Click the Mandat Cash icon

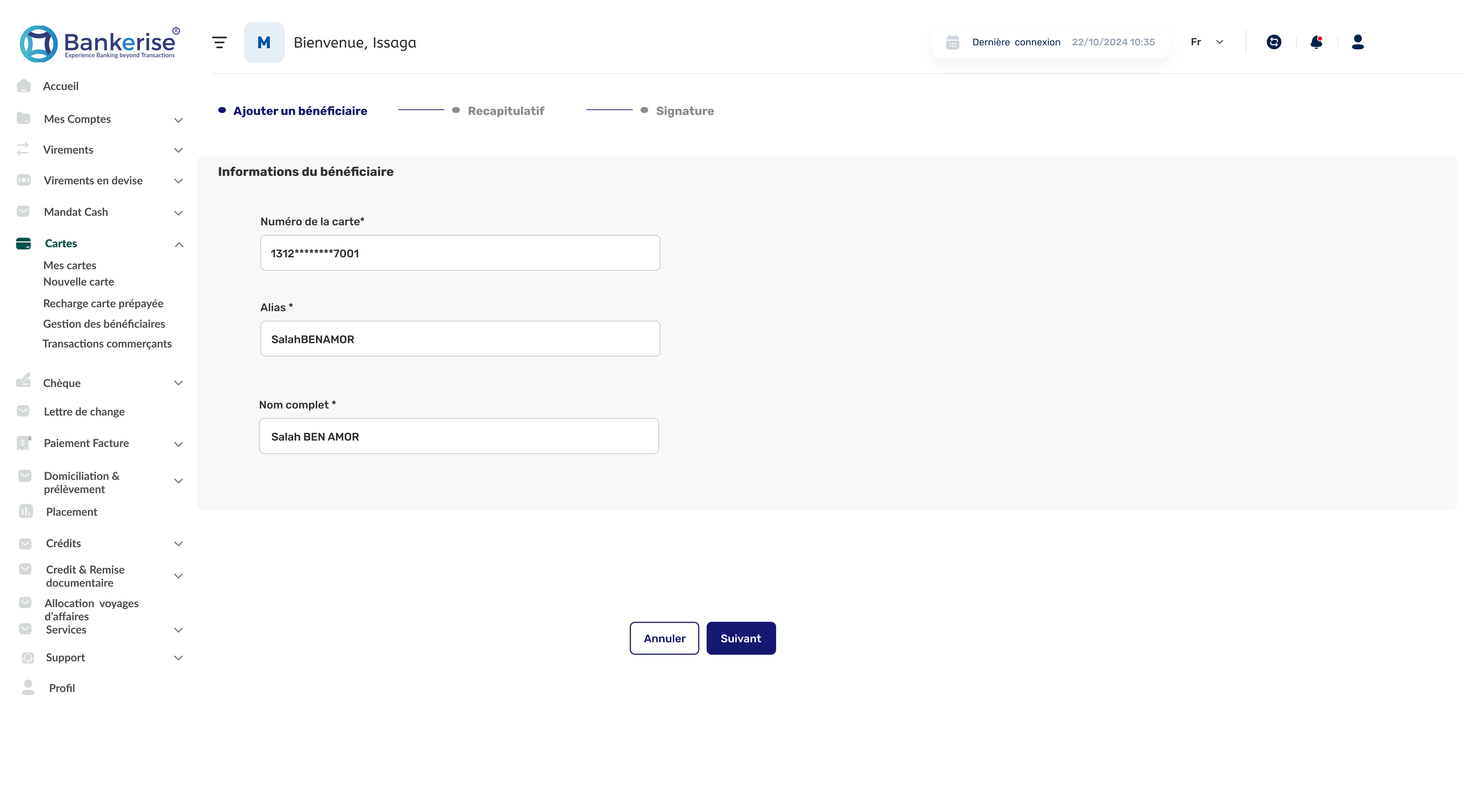pos(23,212)
